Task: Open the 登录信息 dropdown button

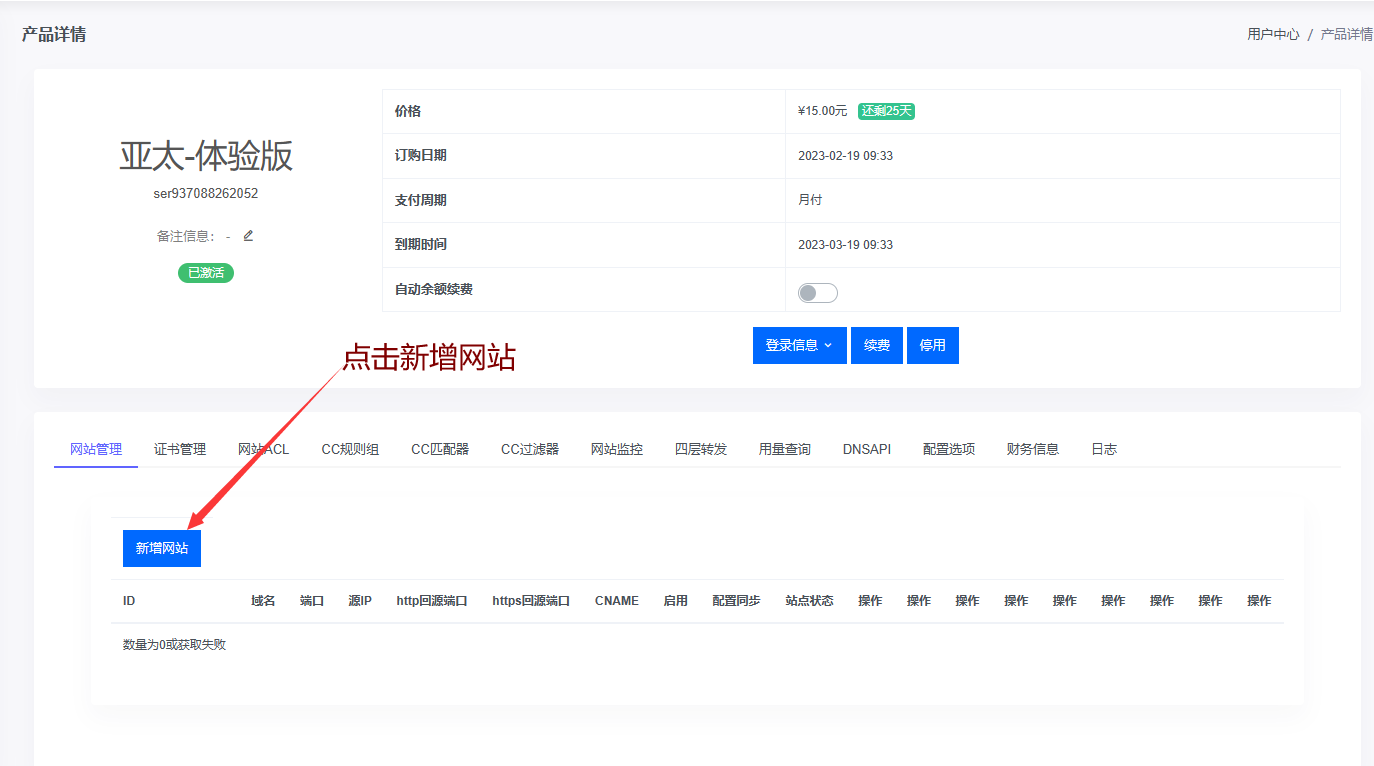Action: (799, 345)
